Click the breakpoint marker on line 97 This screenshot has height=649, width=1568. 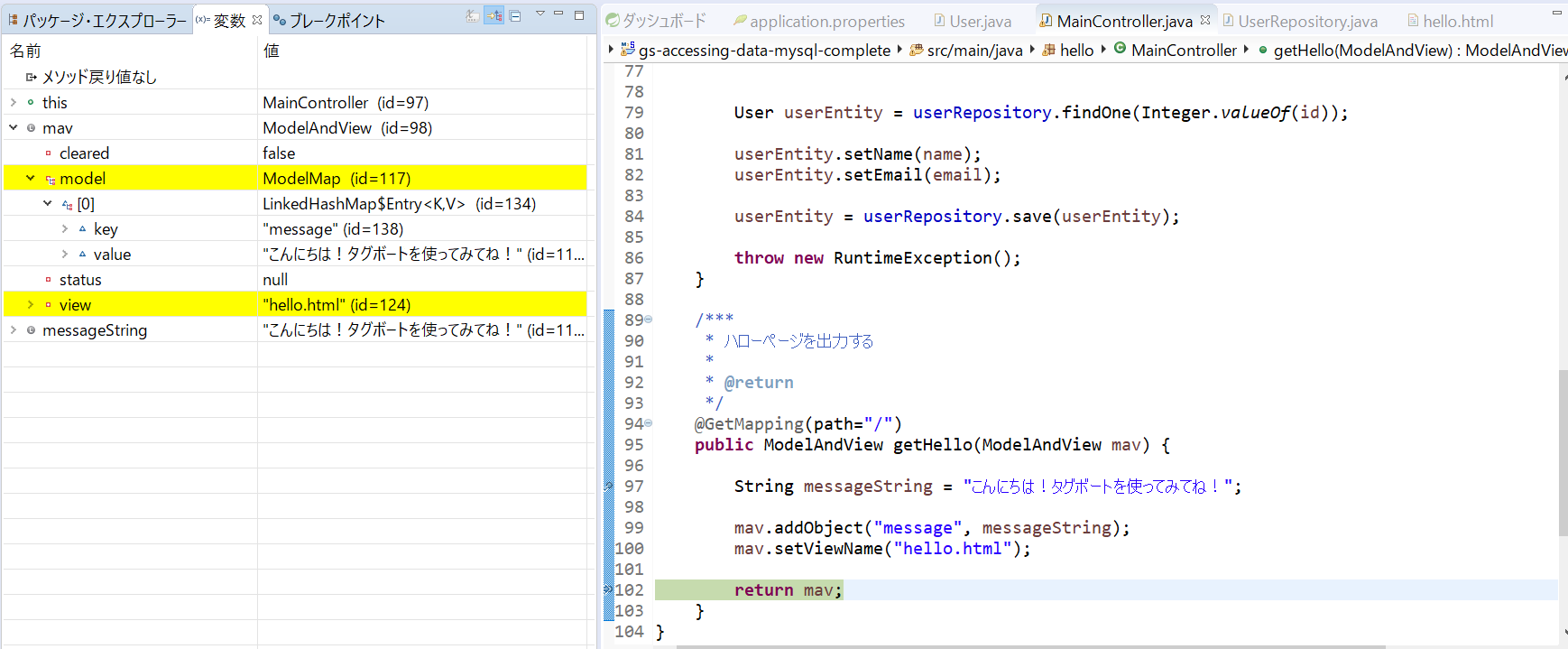(609, 487)
